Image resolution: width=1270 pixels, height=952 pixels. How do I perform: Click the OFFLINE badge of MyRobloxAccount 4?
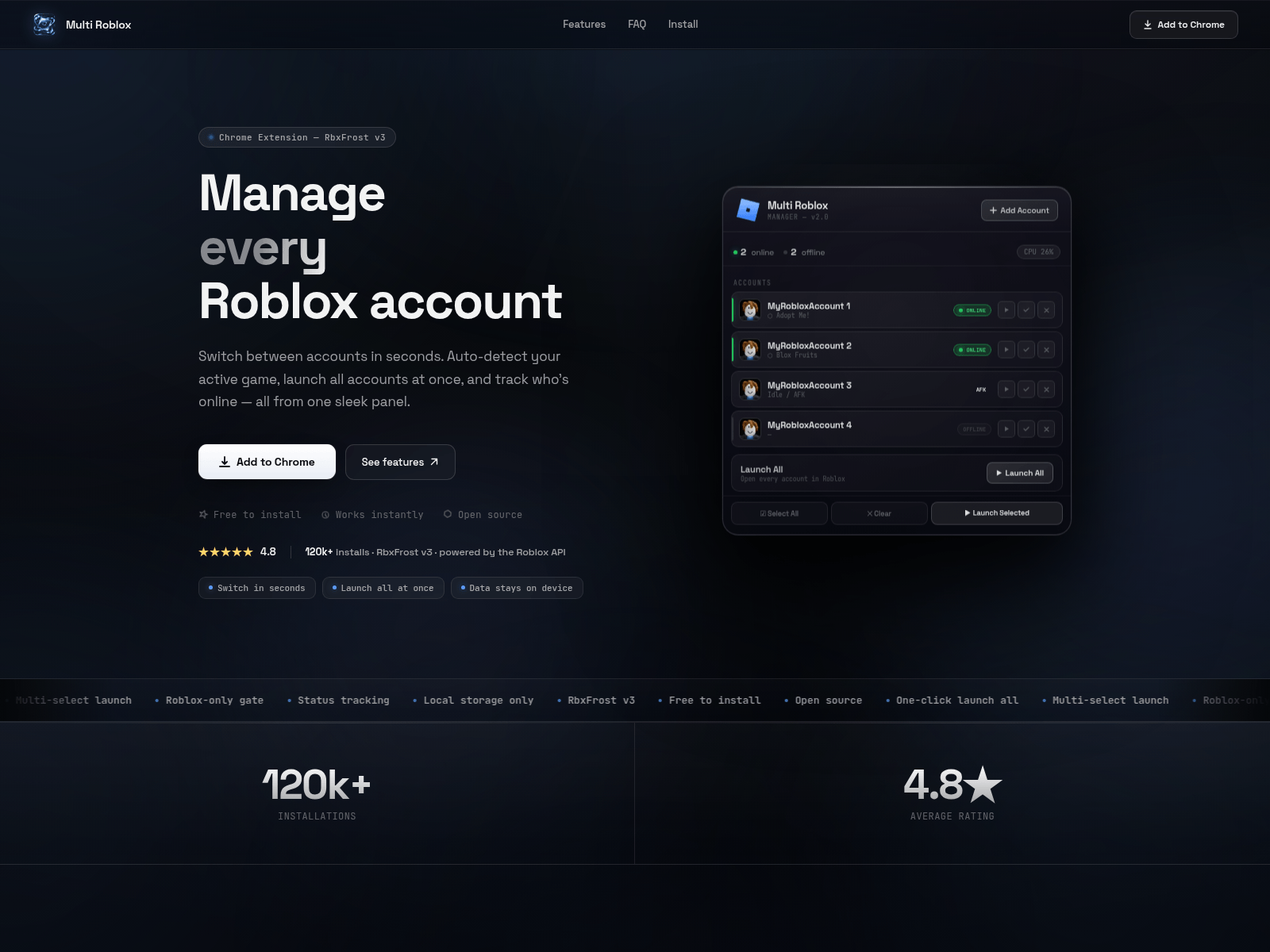[x=974, y=429]
